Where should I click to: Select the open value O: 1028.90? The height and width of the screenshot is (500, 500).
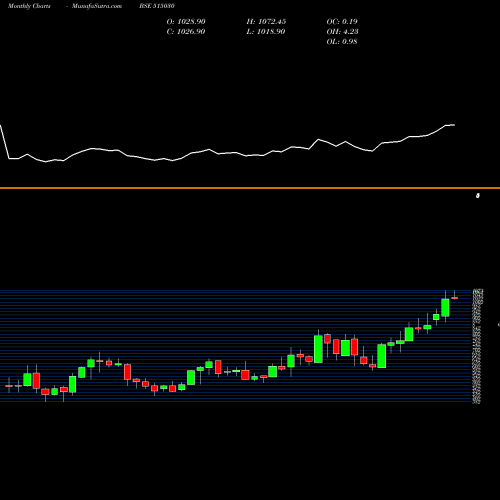coord(186,22)
